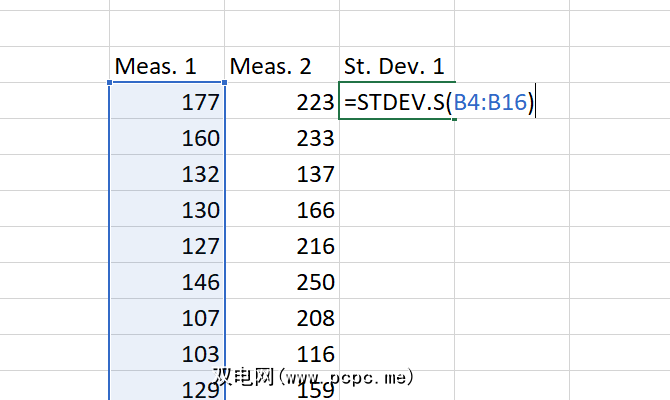Click inside the STDEV.S formula cell
The height and width of the screenshot is (400, 670).
pyautogui.click(x=440, y=102)
